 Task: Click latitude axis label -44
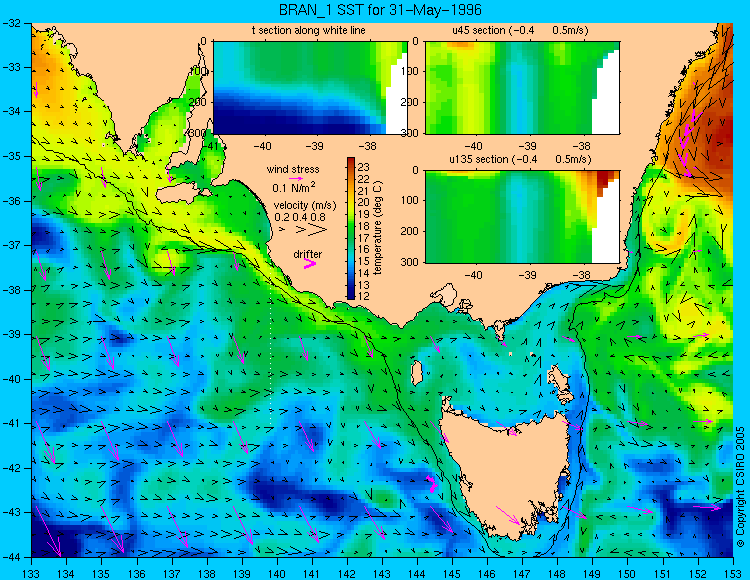click(x=11, y=557)
